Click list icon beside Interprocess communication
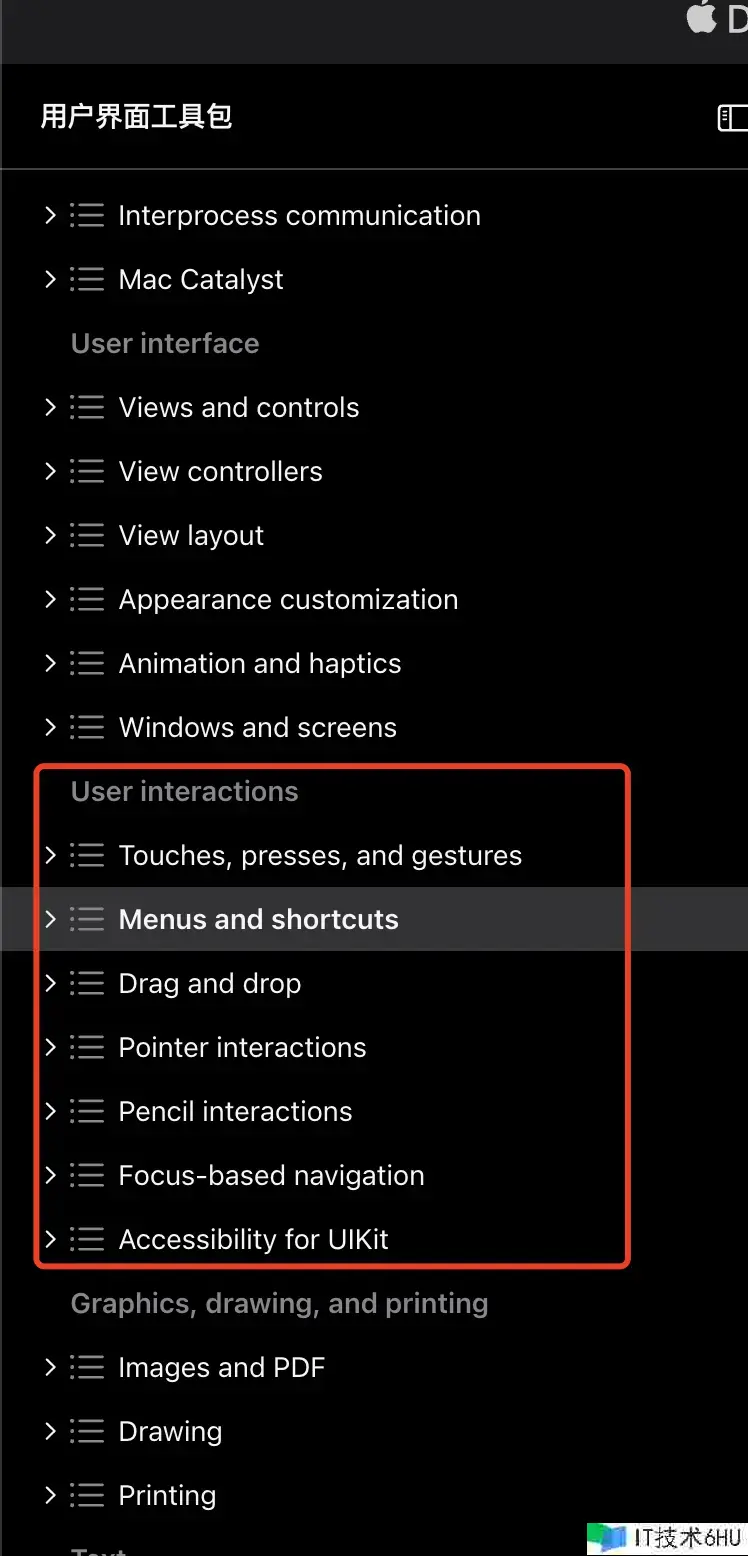 pyautogui.click(x=87, y=216)
